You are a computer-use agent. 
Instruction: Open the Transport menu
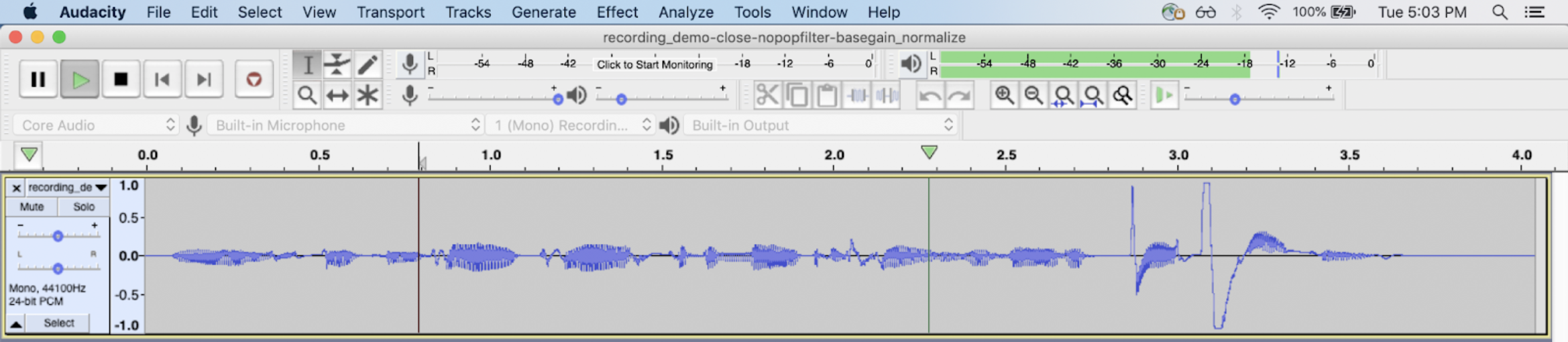coord(390,12)
